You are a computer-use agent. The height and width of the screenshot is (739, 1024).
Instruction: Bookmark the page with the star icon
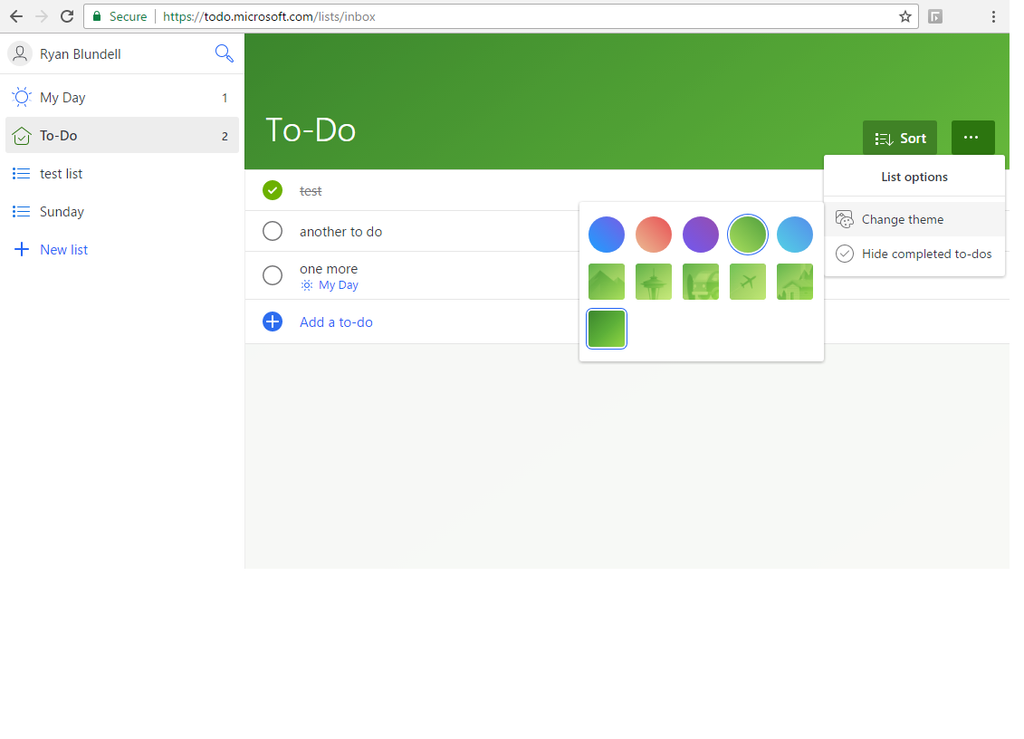[904, 17]
